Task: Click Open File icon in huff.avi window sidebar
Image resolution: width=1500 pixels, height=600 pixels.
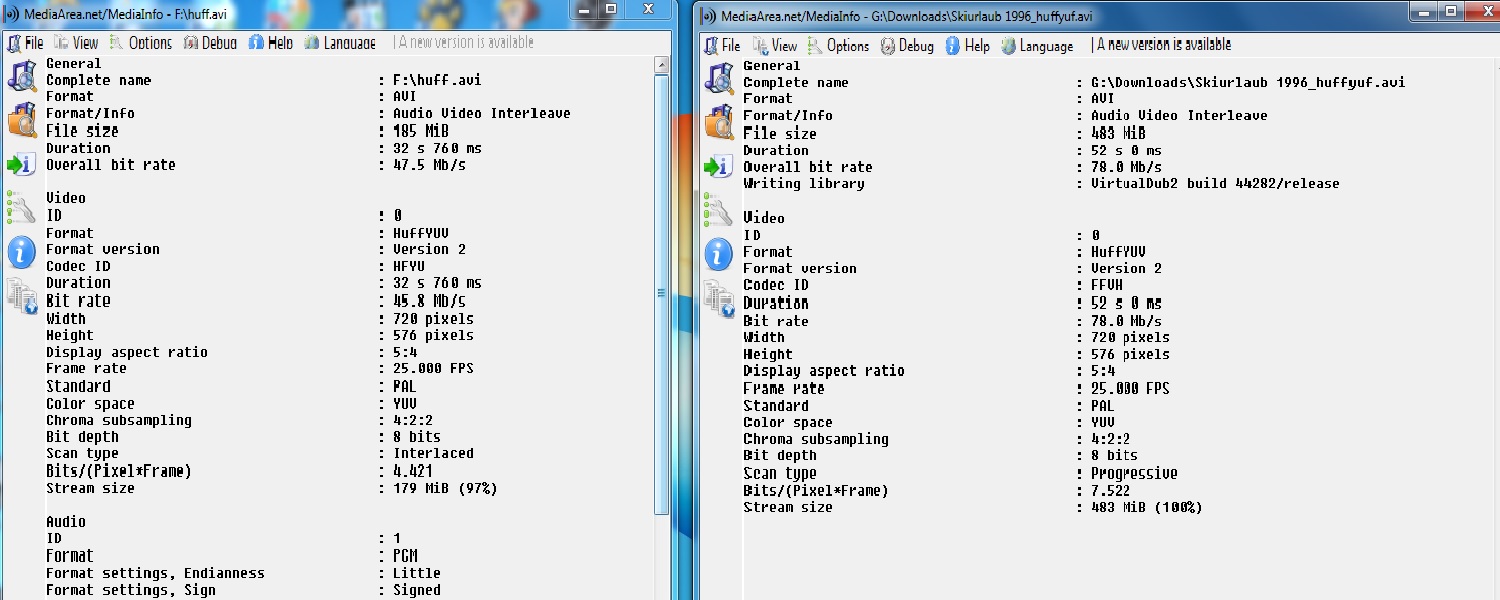Action: pyautogui.click(x=21, y=77)
